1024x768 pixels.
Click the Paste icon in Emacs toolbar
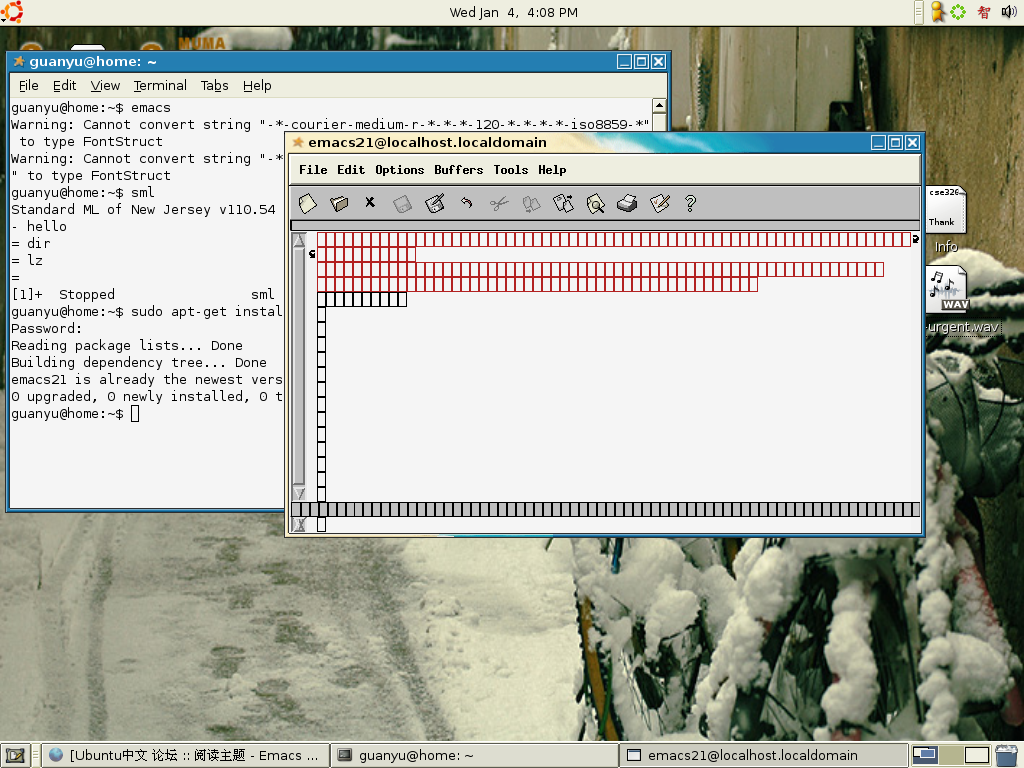click(563, 204)
